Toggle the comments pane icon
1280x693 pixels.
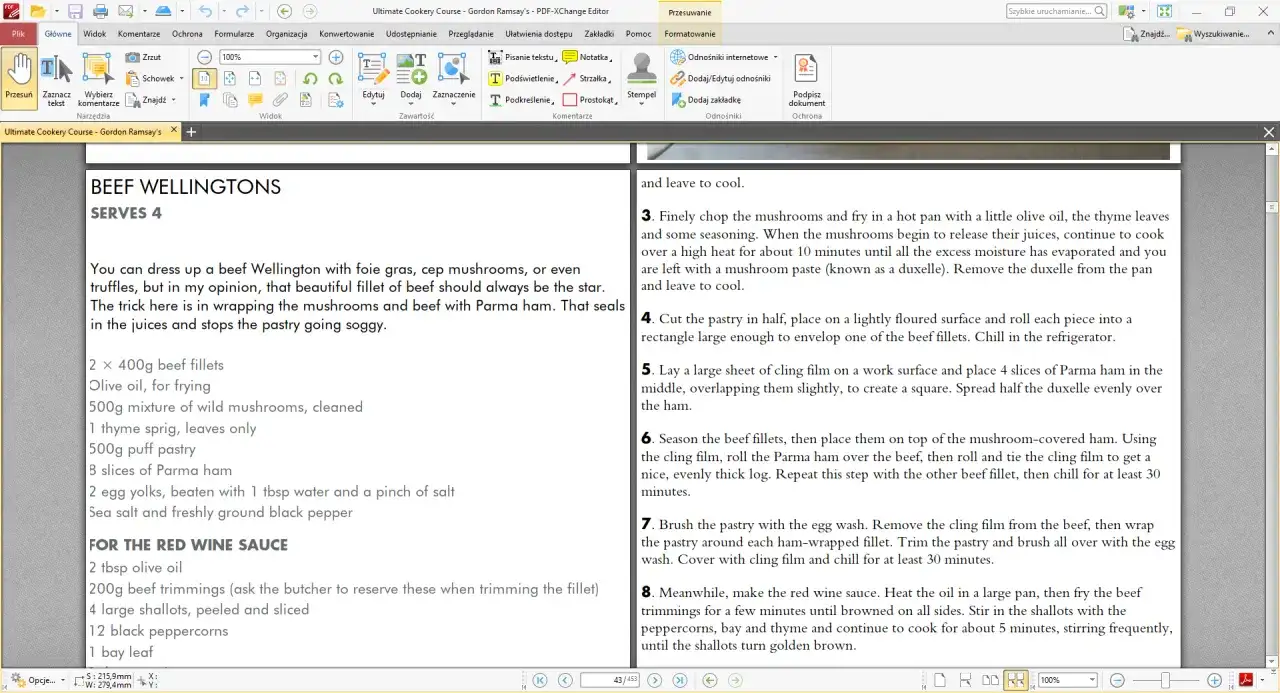[x=255, y=100]
